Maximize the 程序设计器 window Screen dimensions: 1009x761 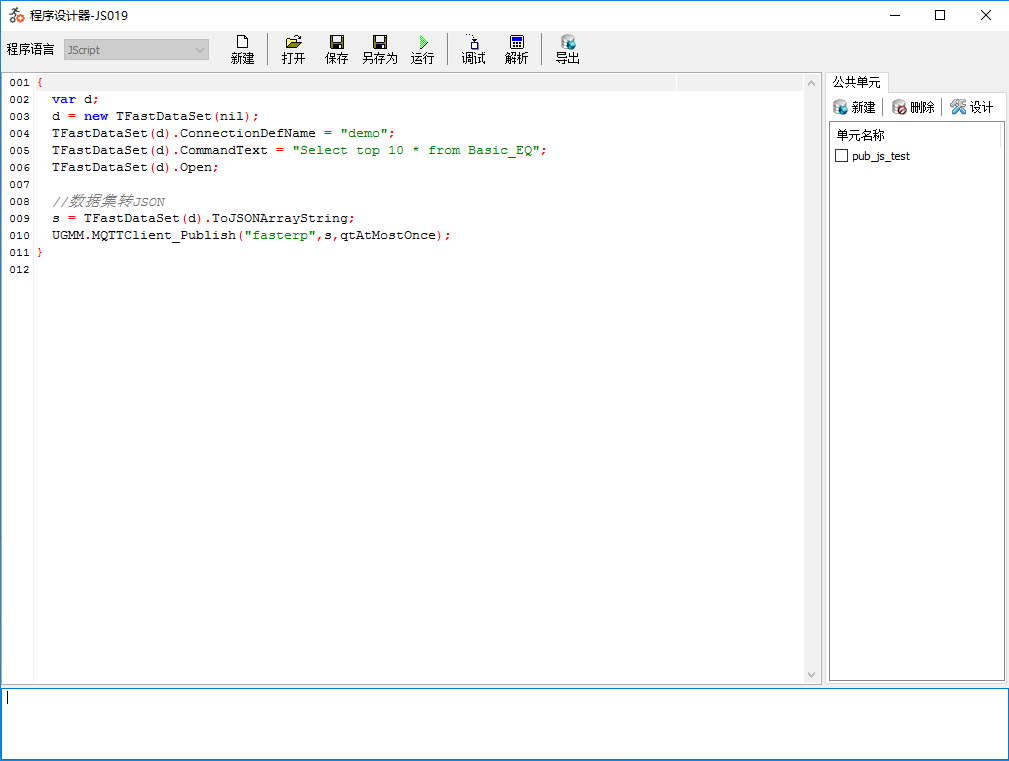(940, 15)
